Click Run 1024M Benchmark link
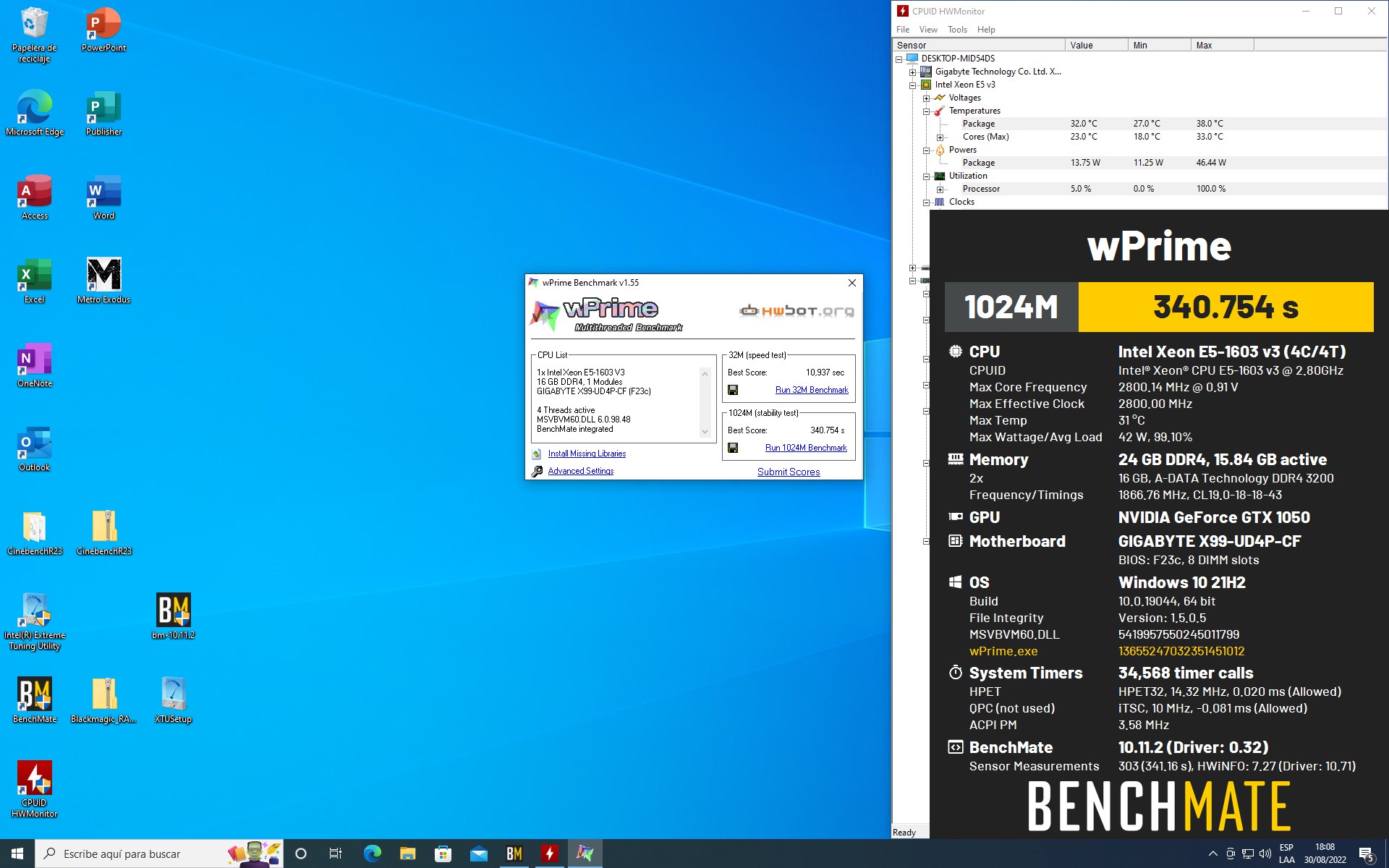 [806, 448]
